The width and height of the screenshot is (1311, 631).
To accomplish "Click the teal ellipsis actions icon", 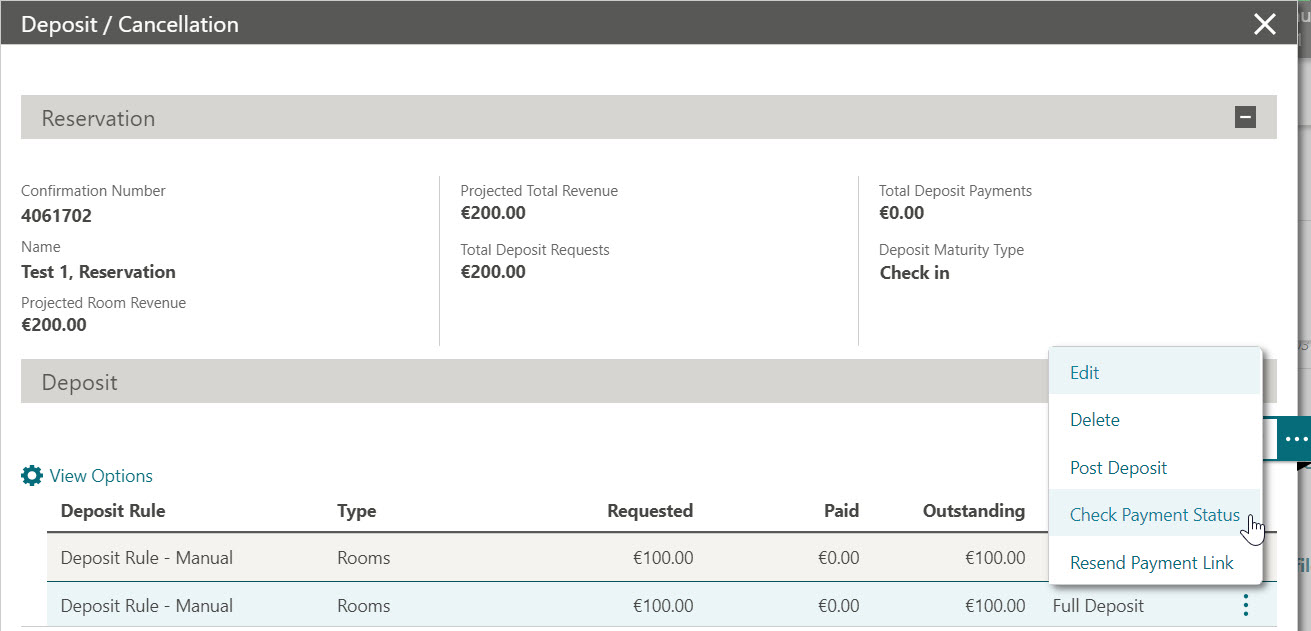I will 1294,438.
